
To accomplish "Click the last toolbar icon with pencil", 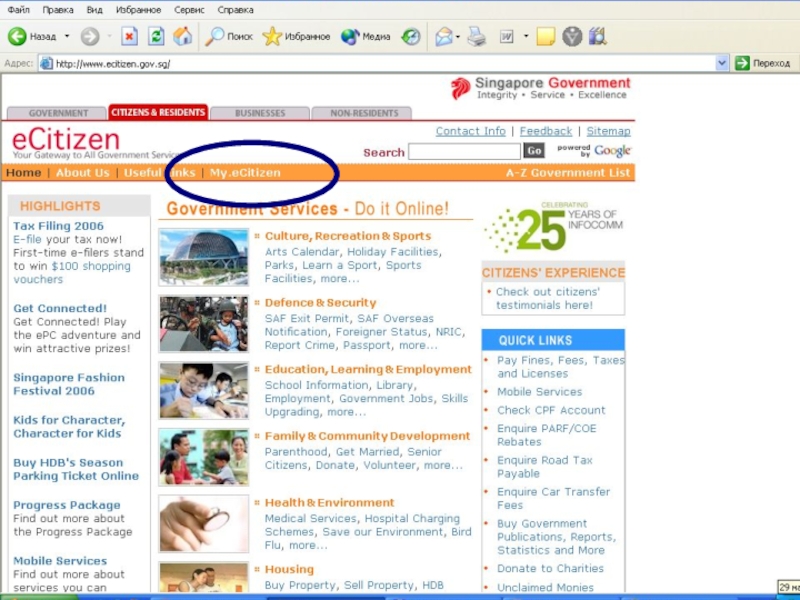I will point(597,37).
